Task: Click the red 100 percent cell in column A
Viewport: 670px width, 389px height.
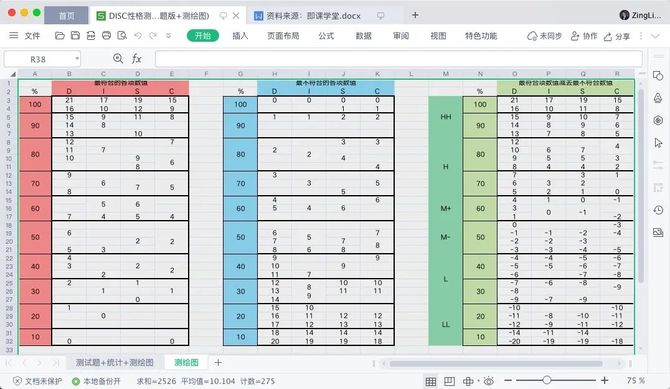Action: click(35, 104)
